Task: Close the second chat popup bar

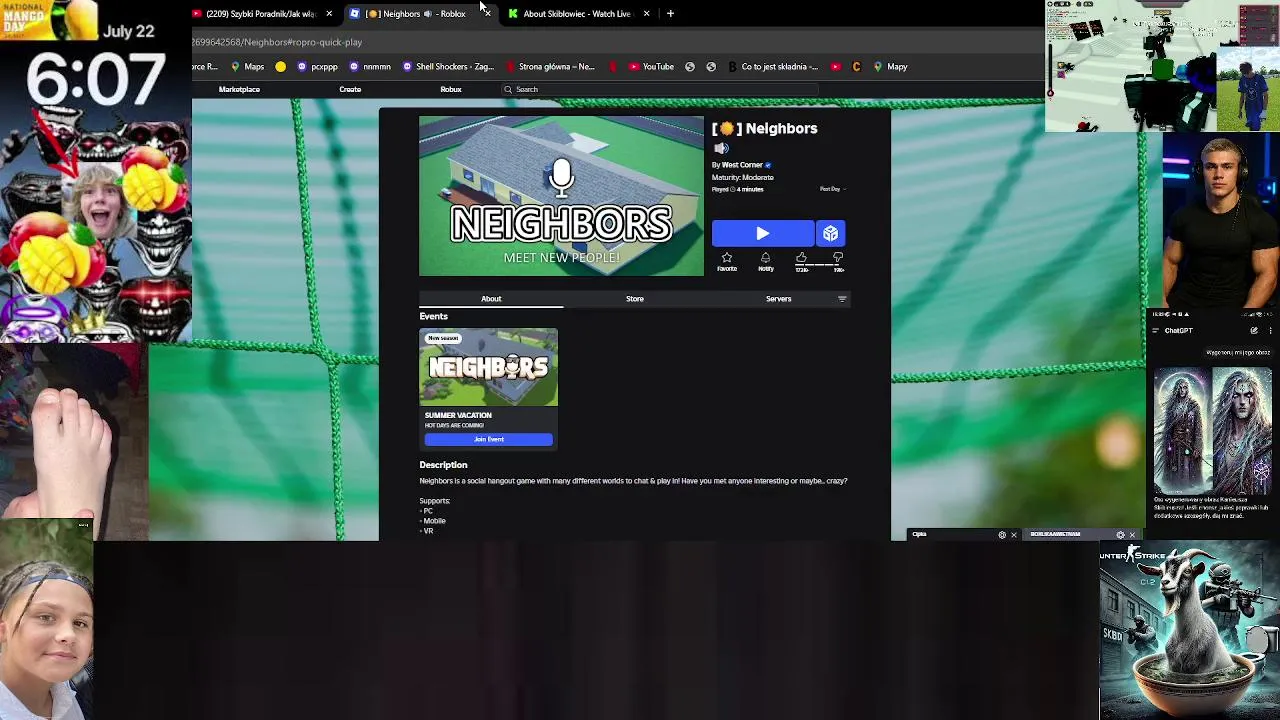Action: (1132, 535)
